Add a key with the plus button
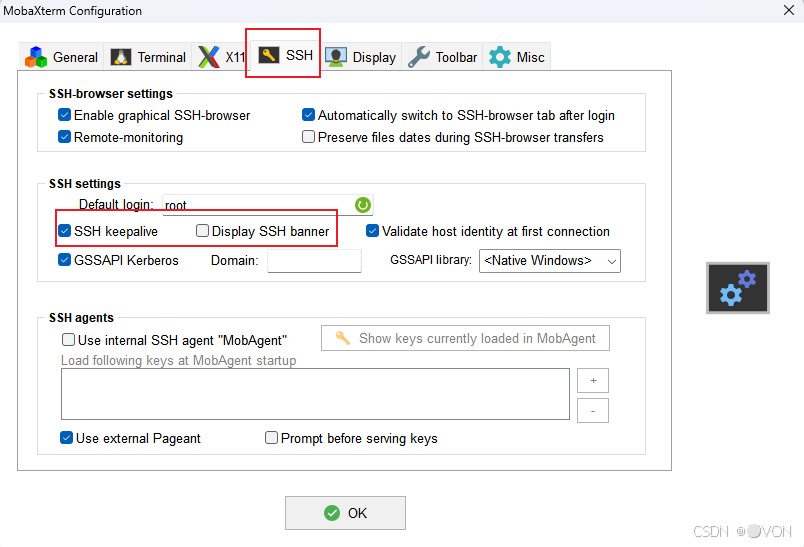Image resolution: width=804 pixels, height=547 pixels. 593,380
